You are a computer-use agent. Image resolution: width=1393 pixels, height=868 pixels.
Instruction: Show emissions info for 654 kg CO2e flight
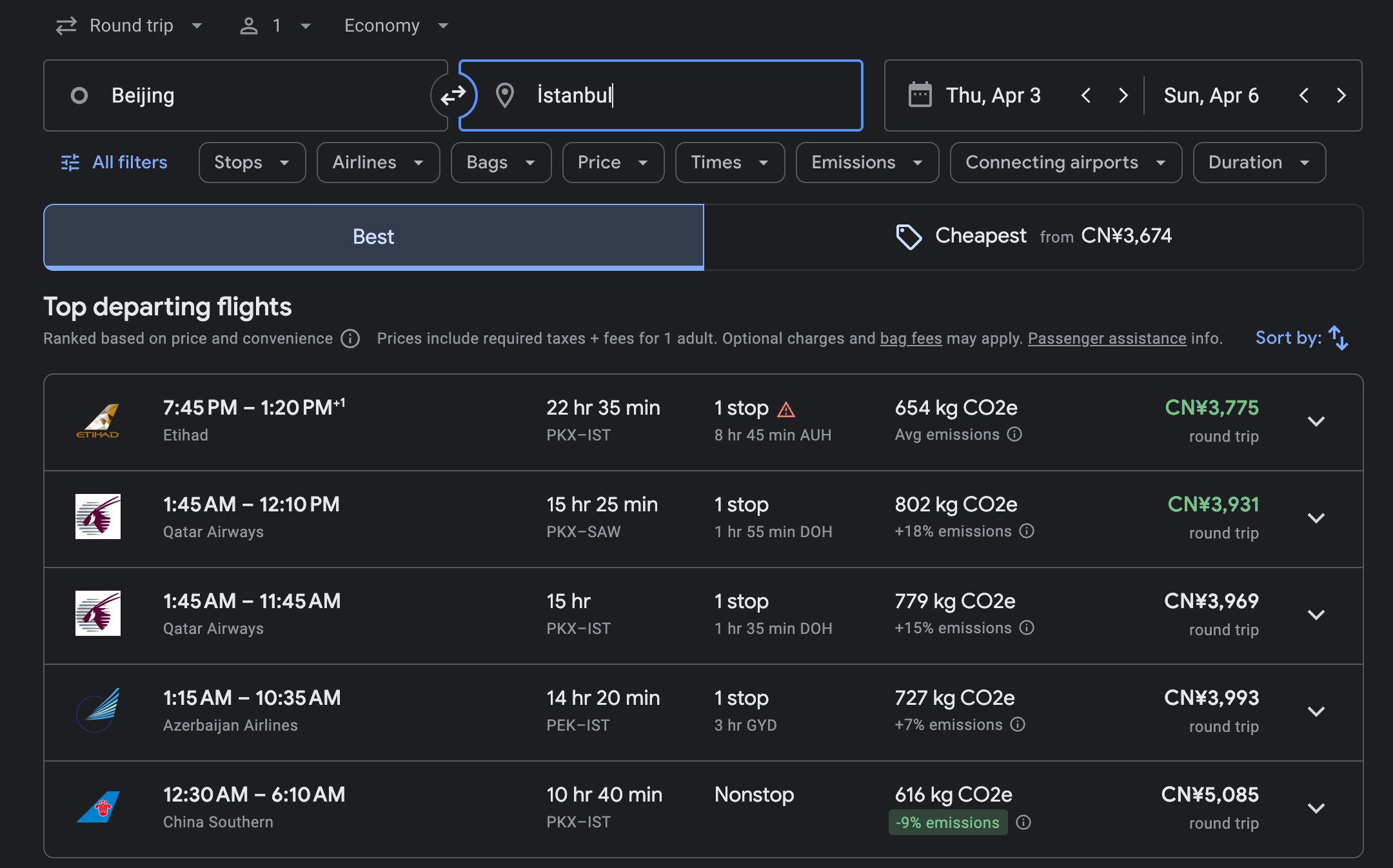1014,434
